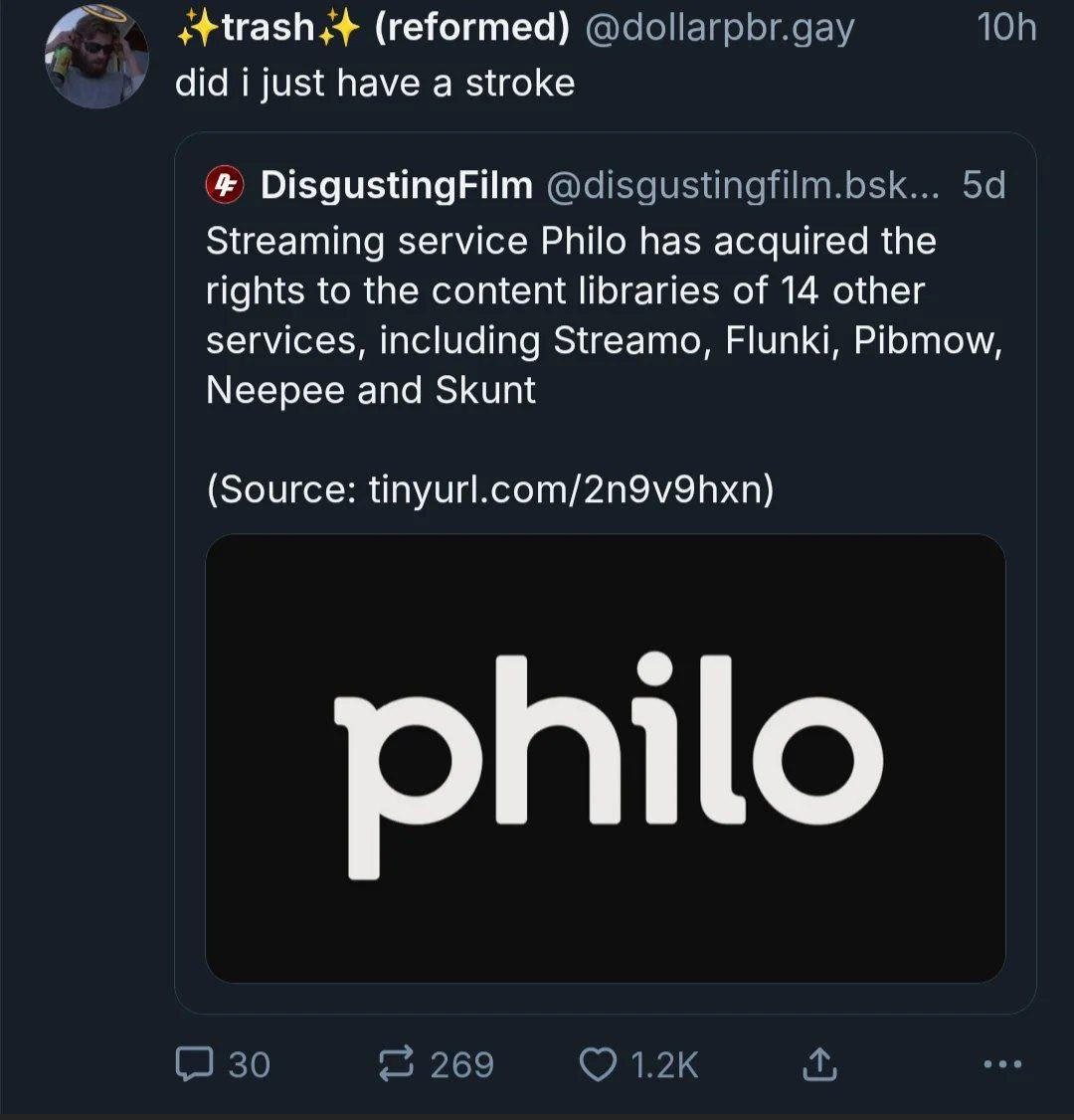Open trash (reformed) profile avatar

97,57
